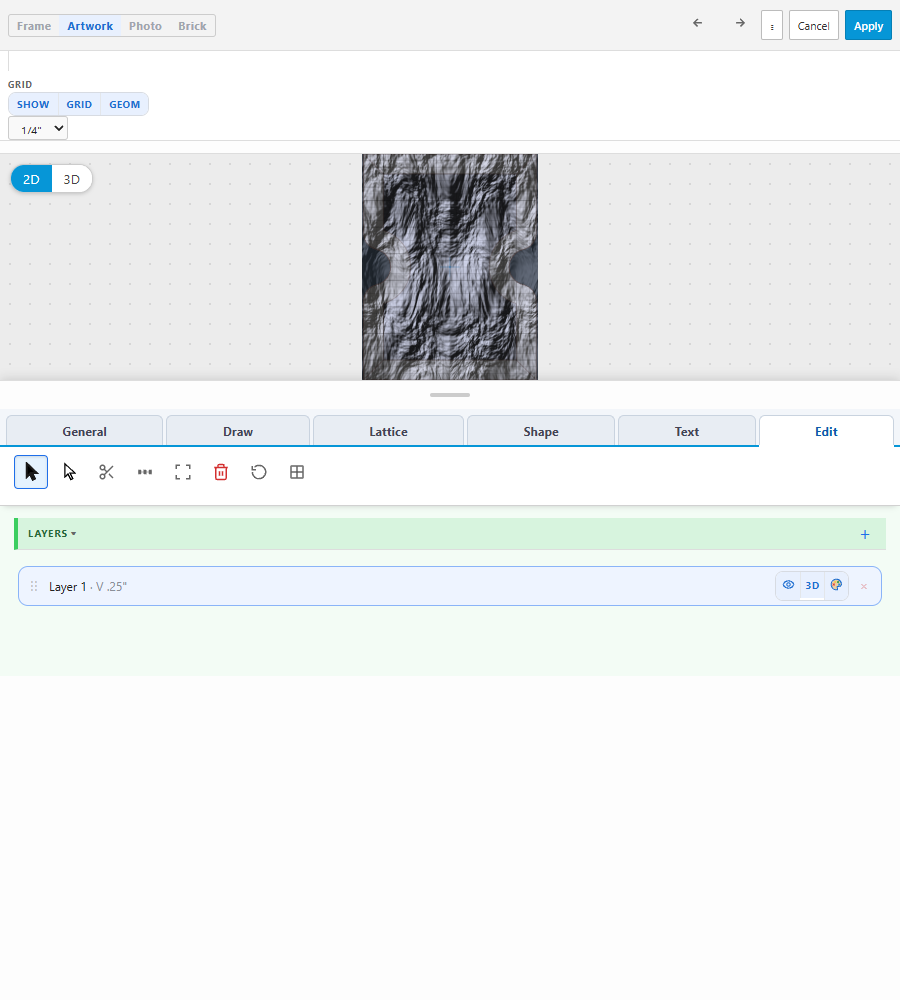Grab the Layer 1 drag handle

[34, 586]
